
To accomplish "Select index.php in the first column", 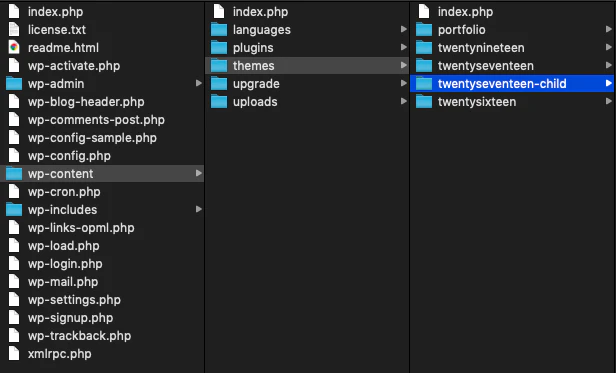I will pyautogui.click(x=55, y=12).
